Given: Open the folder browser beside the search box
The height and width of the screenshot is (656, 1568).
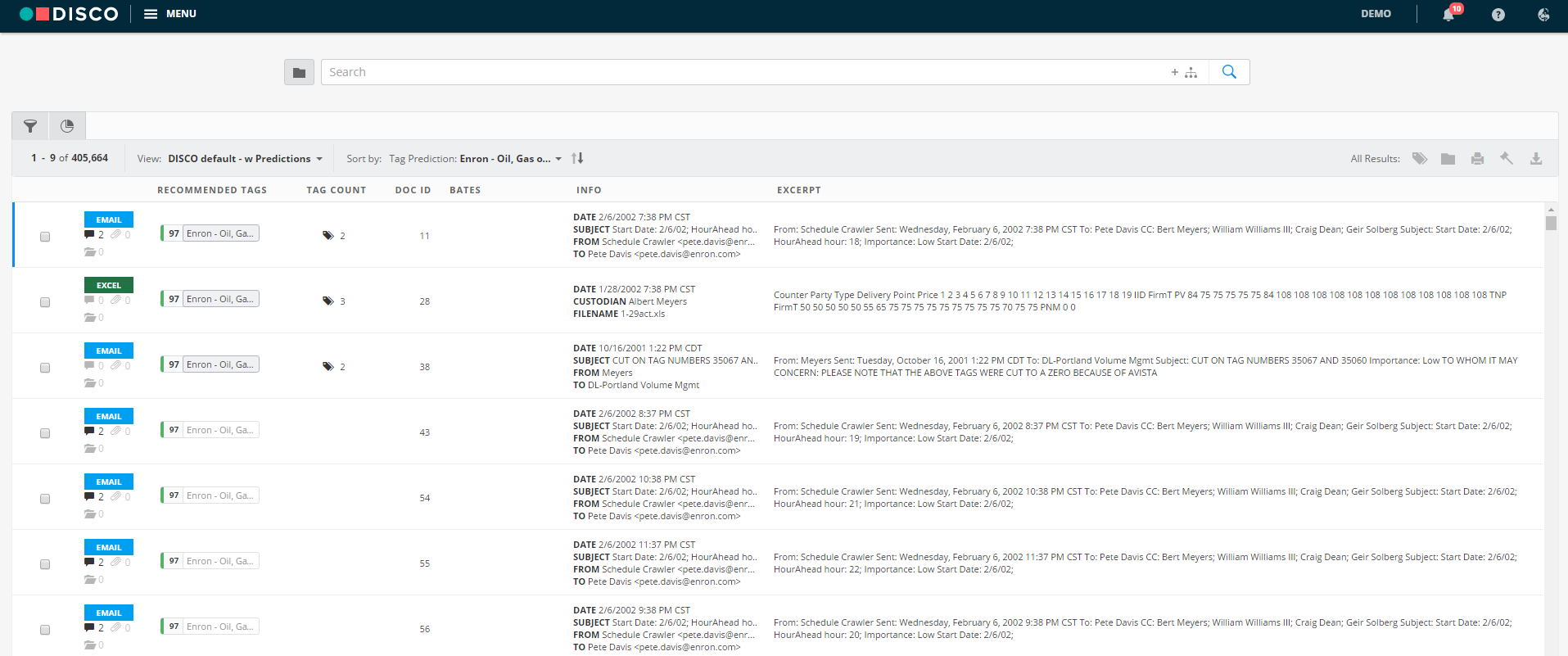Looking at the screenshot, I should coord(299,72).
